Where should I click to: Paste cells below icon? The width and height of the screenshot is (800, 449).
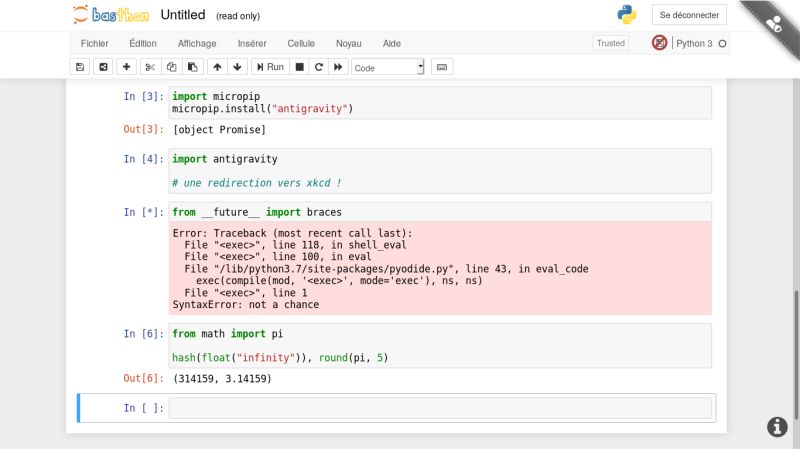[x=193, y=67]
